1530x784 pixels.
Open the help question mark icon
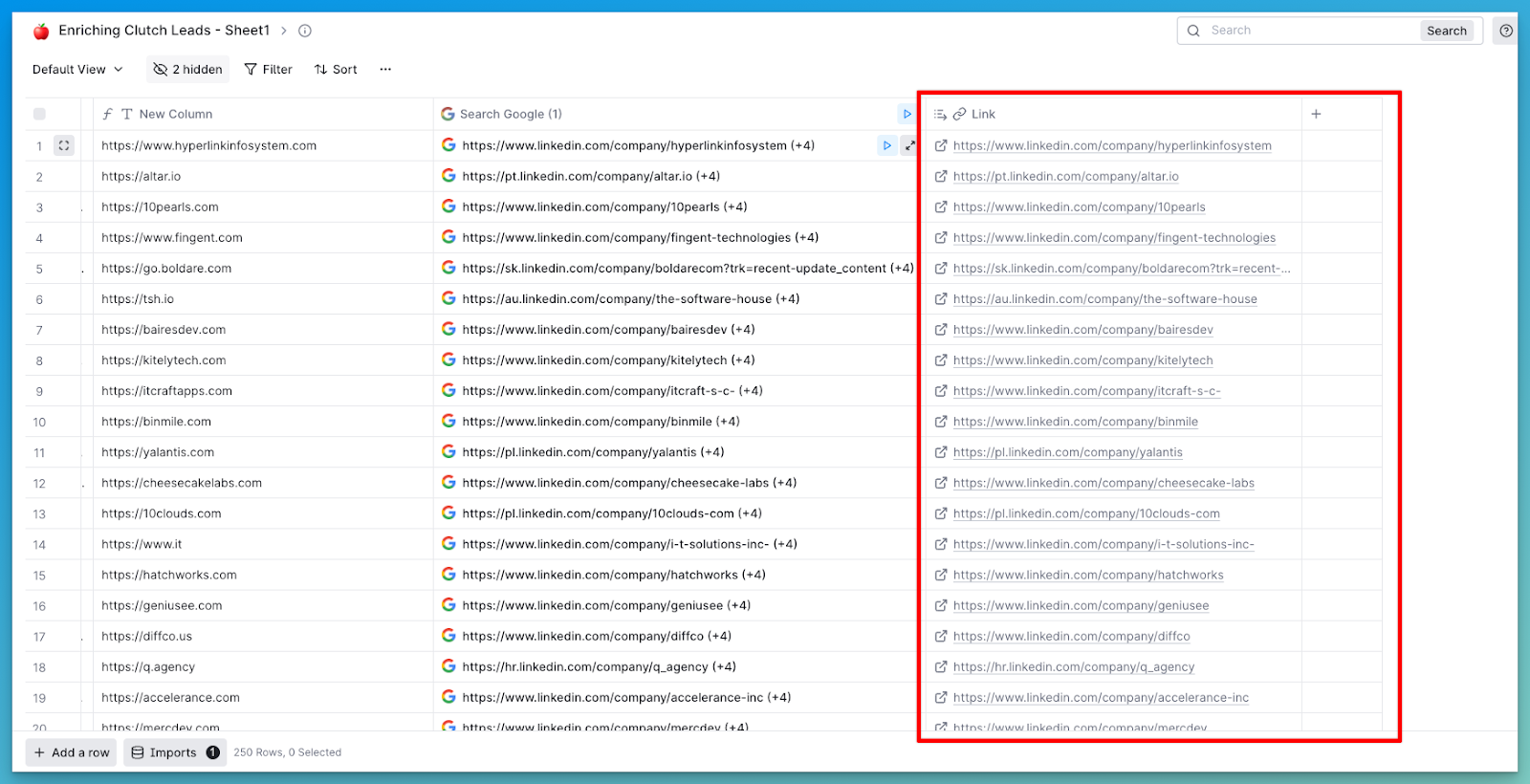(x=1506, y=31)
